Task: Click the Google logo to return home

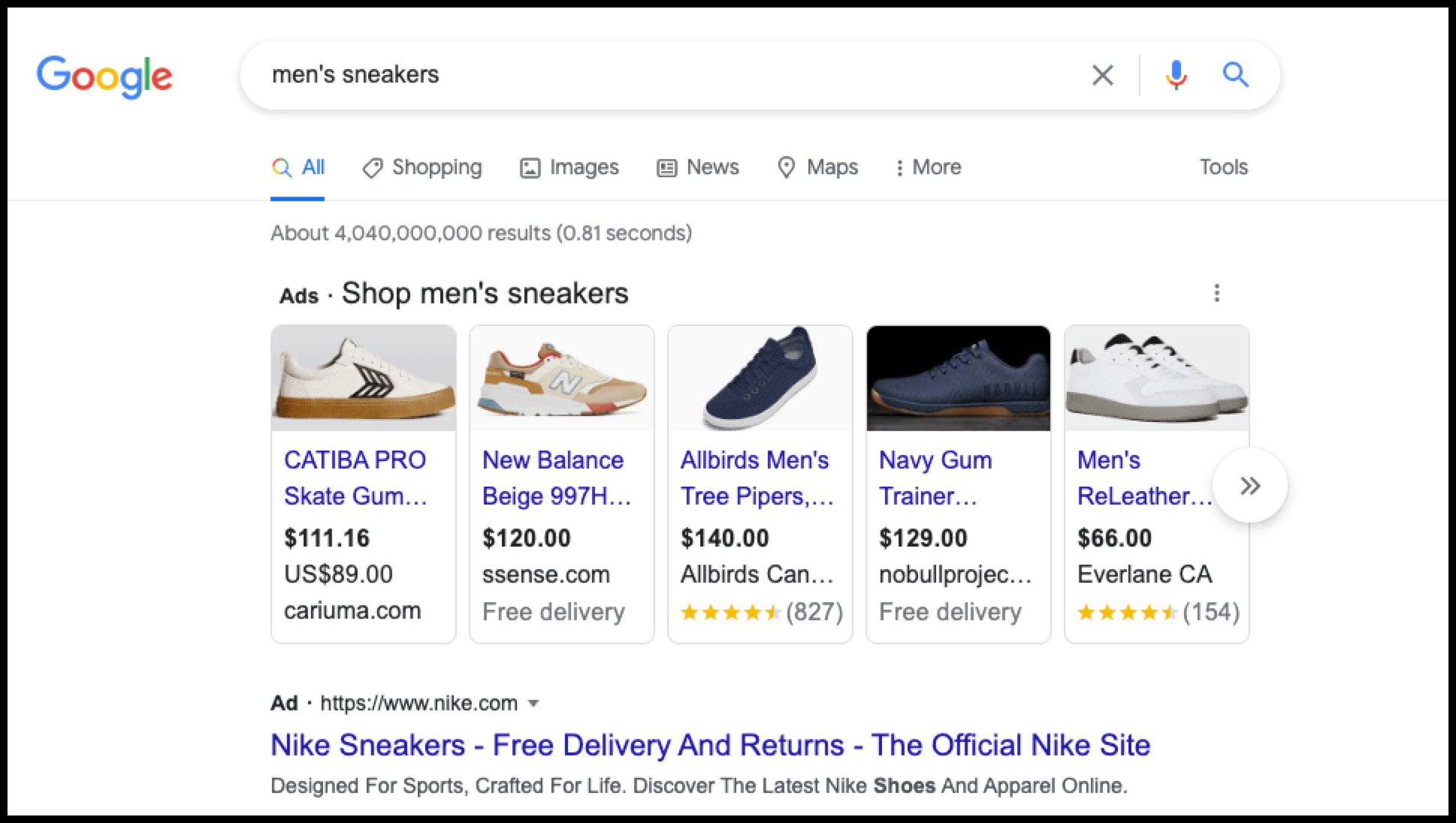Action: click(x=104, y=75)
